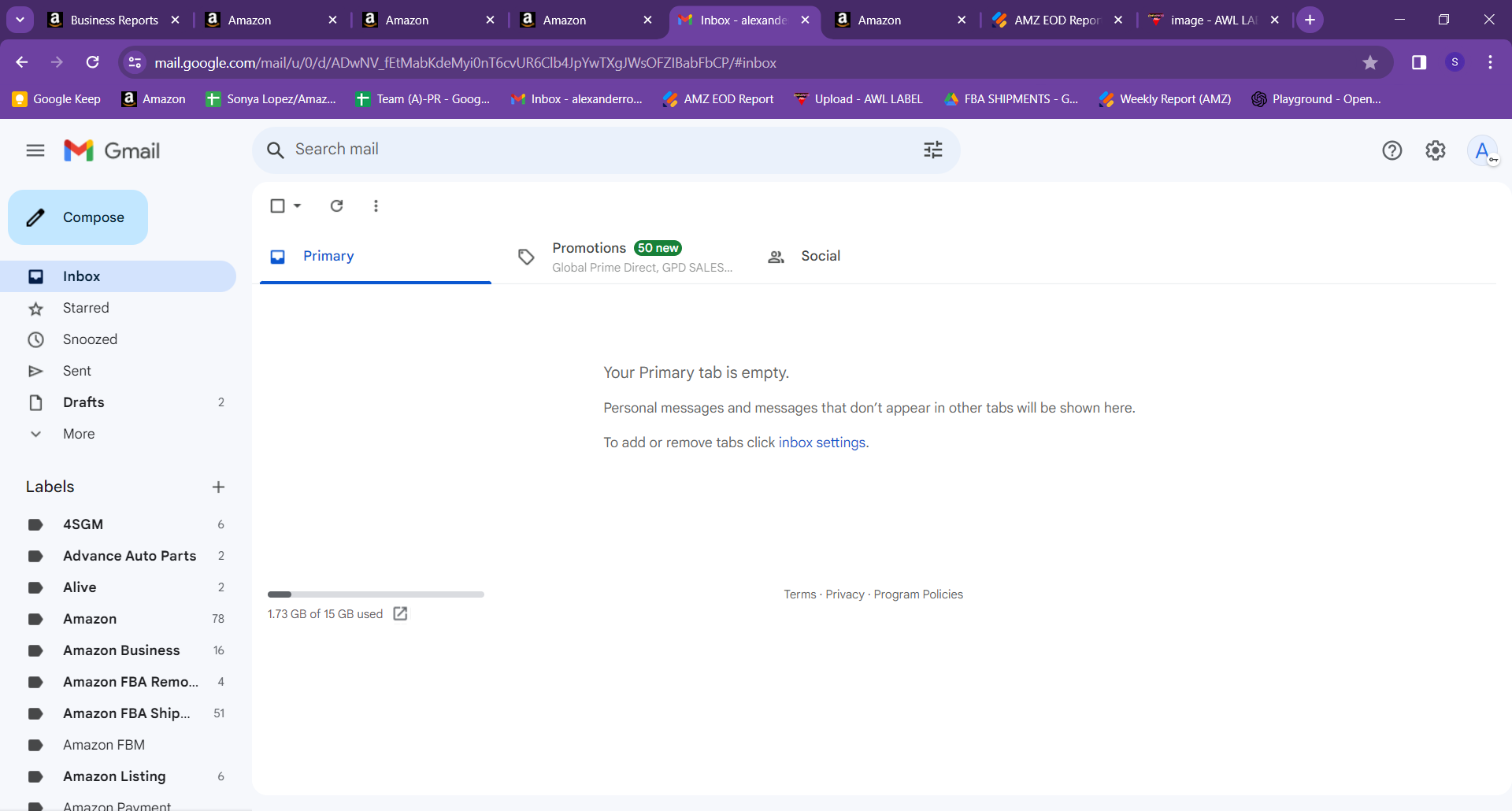Switch to the Promotions tab

[x=624, y=257]
